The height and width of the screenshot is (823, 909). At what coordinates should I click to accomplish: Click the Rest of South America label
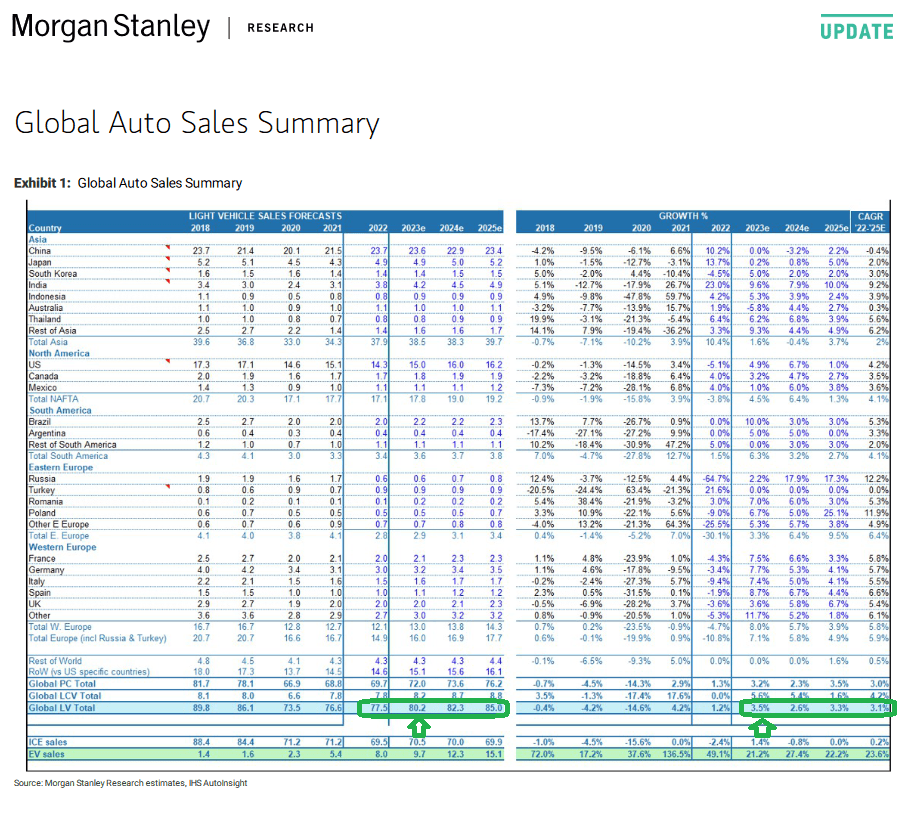click(x=72, y=445)
